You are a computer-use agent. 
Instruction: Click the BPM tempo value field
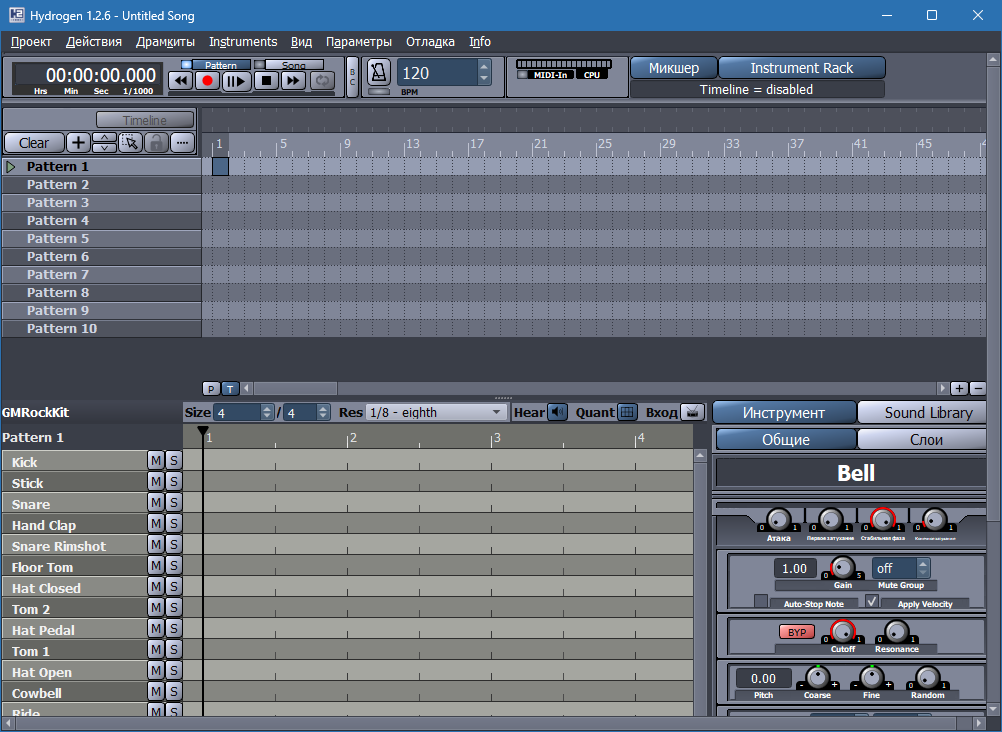pyautogui.click(x=438, y=73)
